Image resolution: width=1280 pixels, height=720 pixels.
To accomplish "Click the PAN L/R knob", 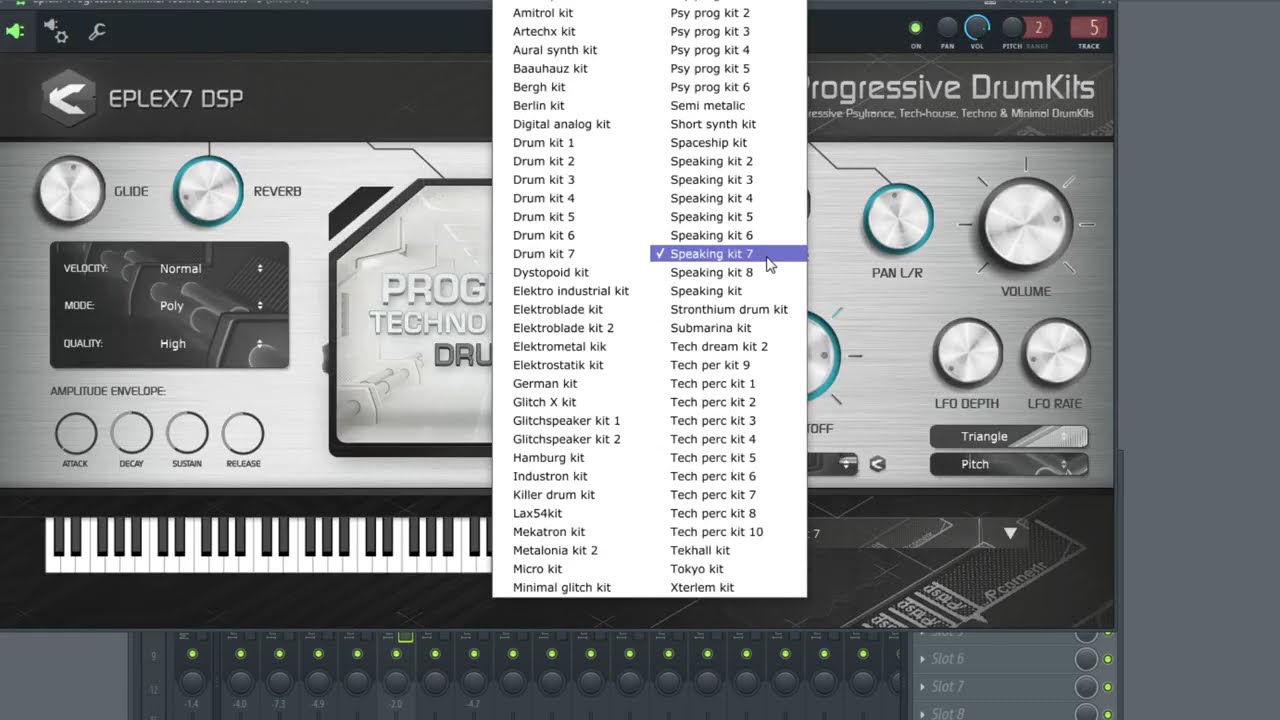I will [x=898, y=218].
